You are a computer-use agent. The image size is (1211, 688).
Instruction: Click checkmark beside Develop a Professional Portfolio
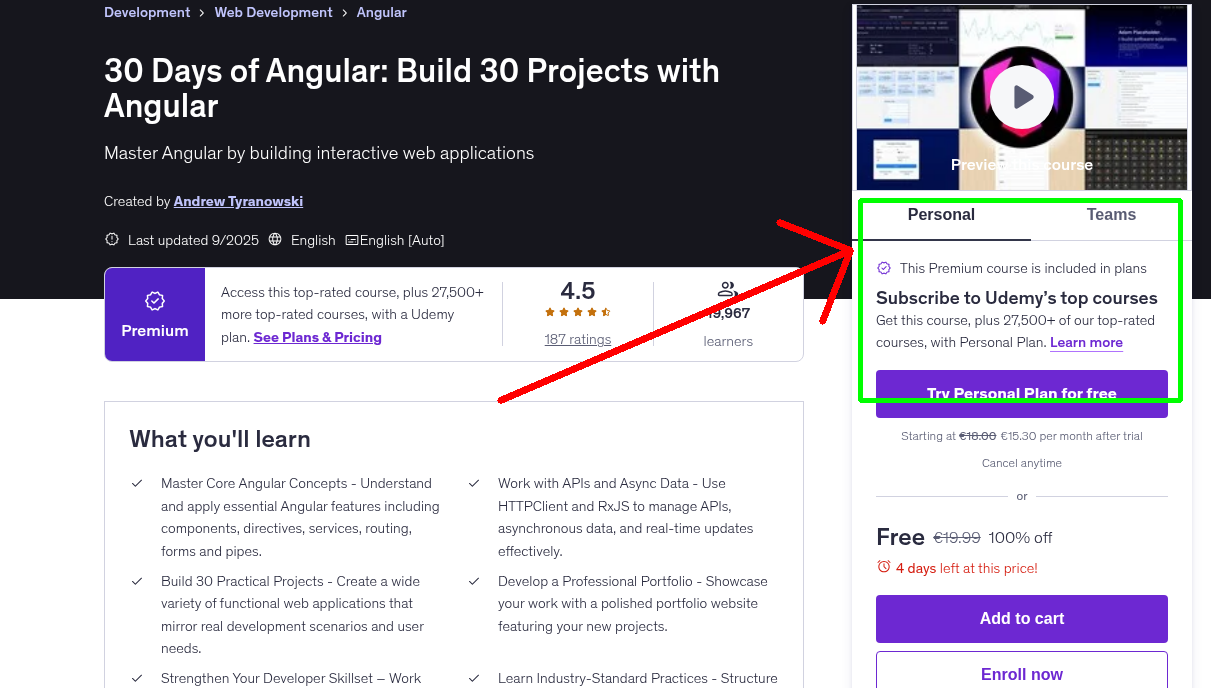[x=474, y=581]
